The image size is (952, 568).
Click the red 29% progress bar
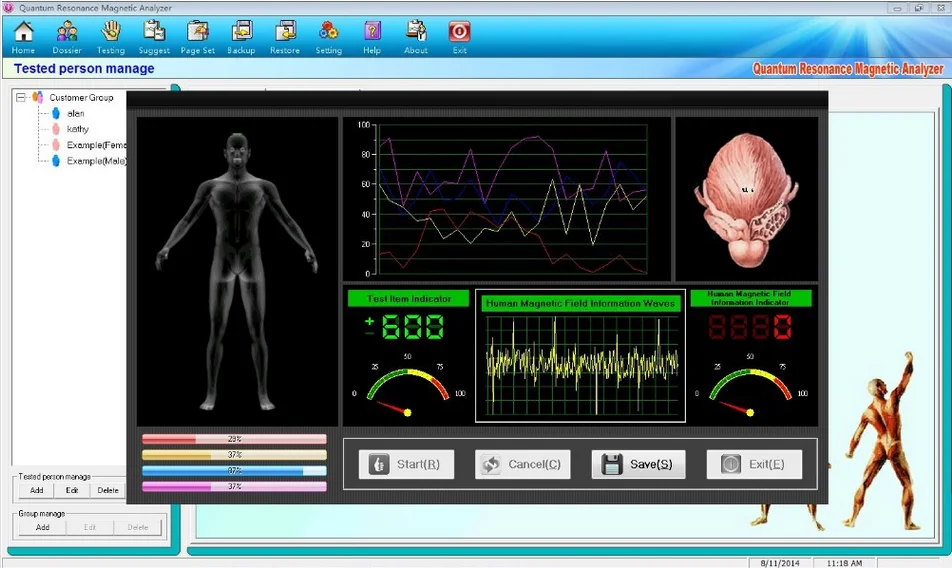[x=234, y=439]
